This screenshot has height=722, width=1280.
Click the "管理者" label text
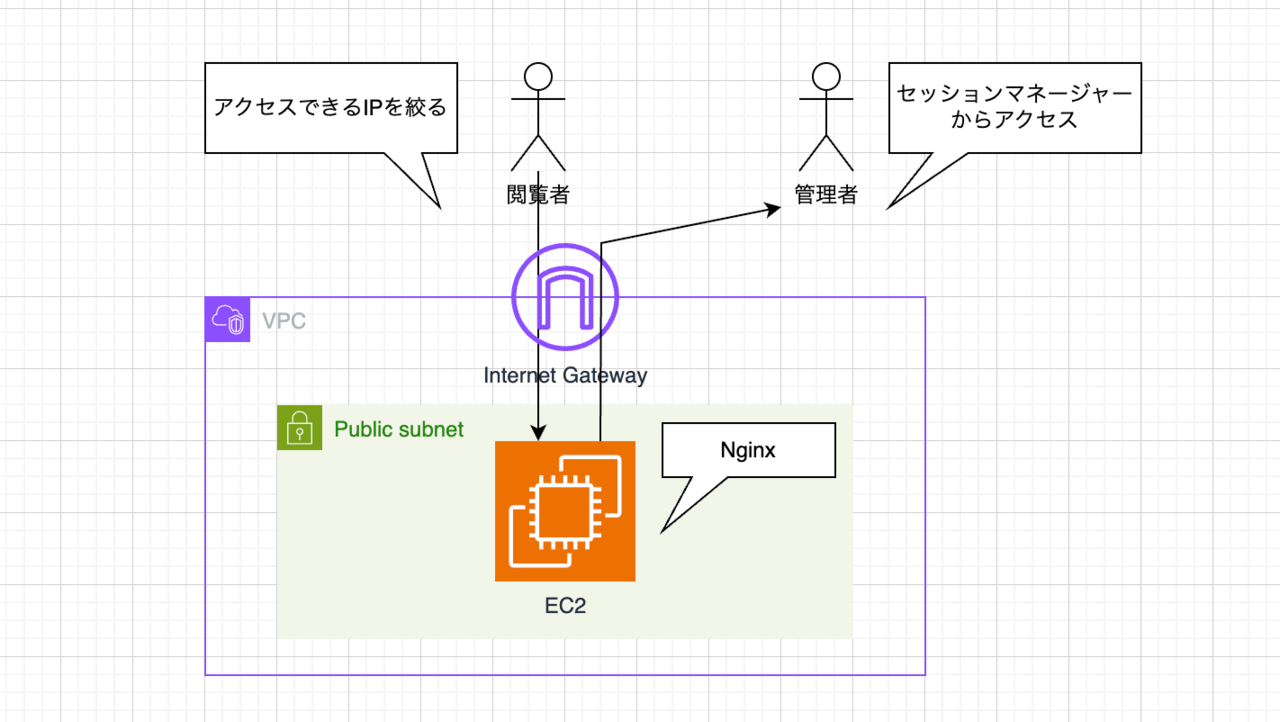click(x=826, y=195)
